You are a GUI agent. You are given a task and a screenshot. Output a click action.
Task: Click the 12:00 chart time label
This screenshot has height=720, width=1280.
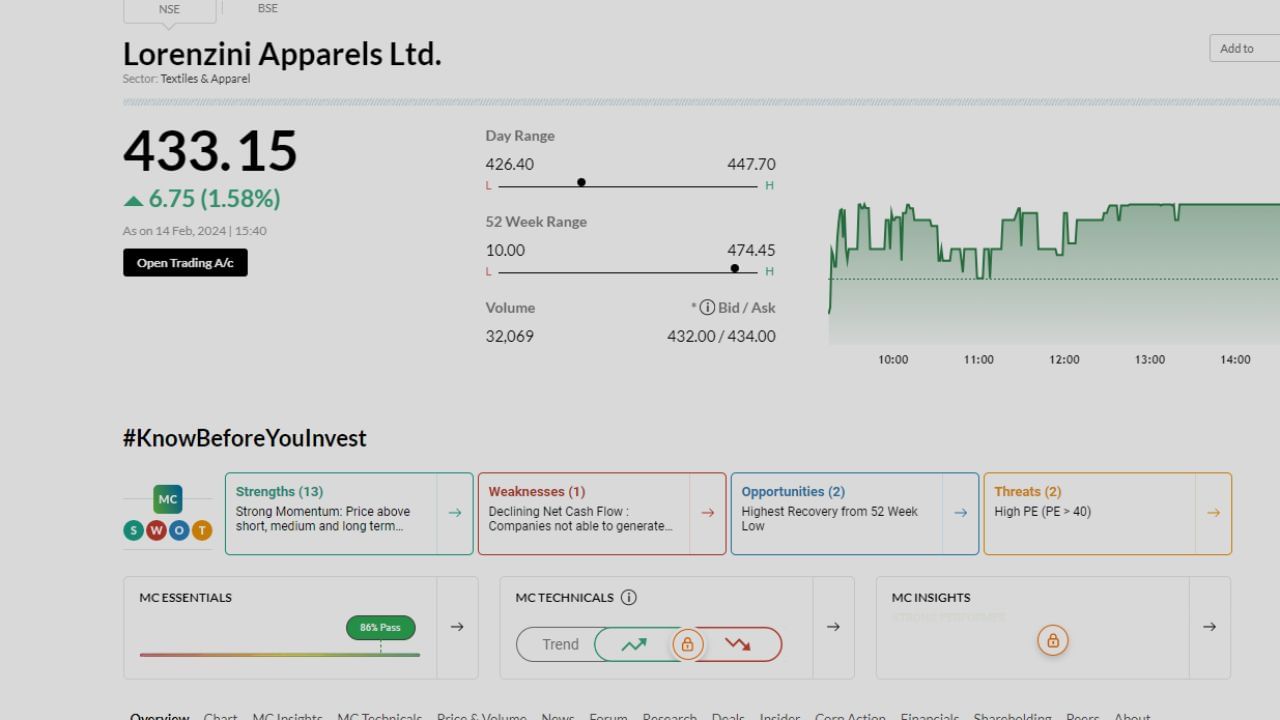click(x=1064, y=360)
